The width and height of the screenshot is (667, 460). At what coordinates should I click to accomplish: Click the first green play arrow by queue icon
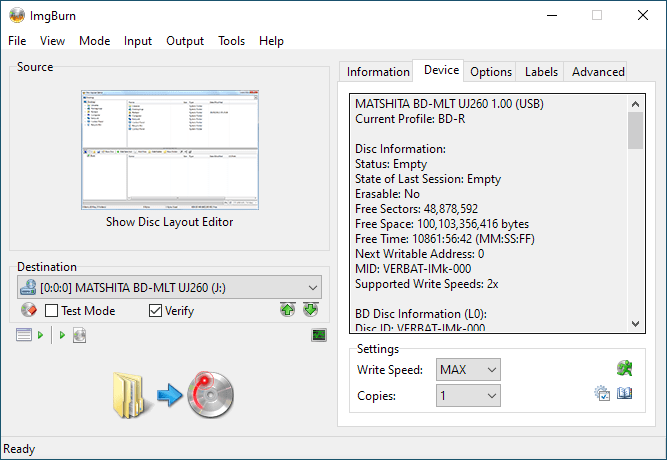pos(40,335)
